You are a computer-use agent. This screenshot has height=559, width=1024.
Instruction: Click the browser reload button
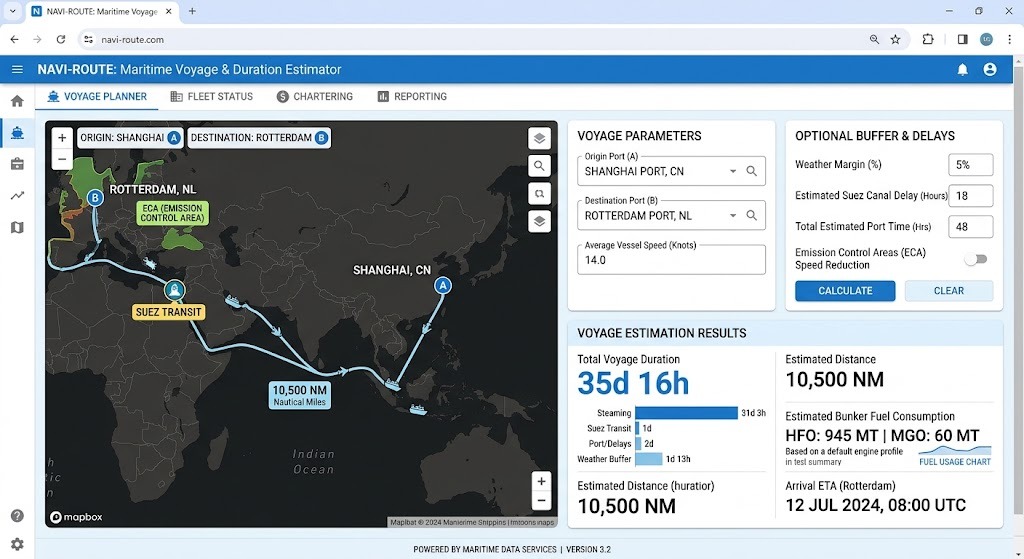61,39
